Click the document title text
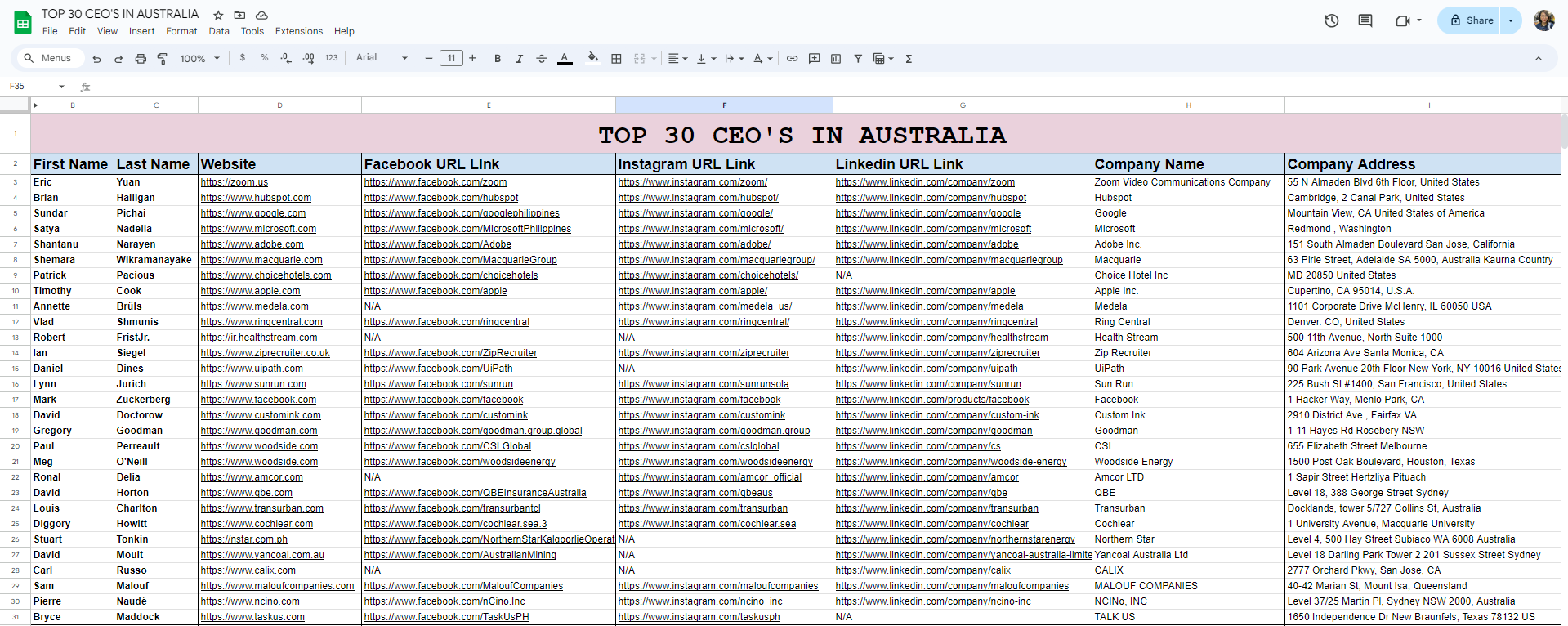Image resolution: width=1568 pixels, height=626 pixels. click(x=120, y=14)
